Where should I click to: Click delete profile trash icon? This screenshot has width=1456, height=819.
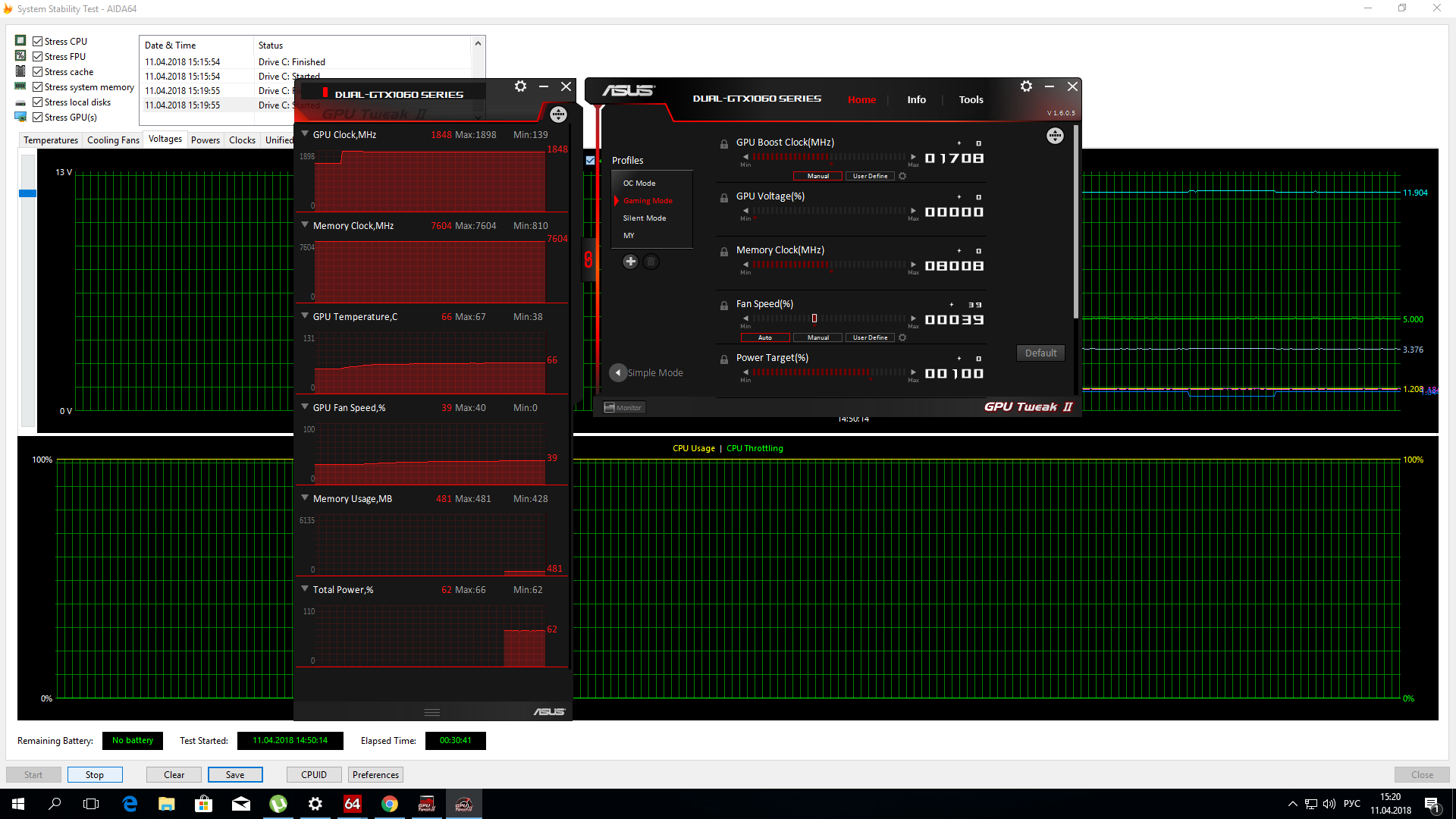coord(651,262)
